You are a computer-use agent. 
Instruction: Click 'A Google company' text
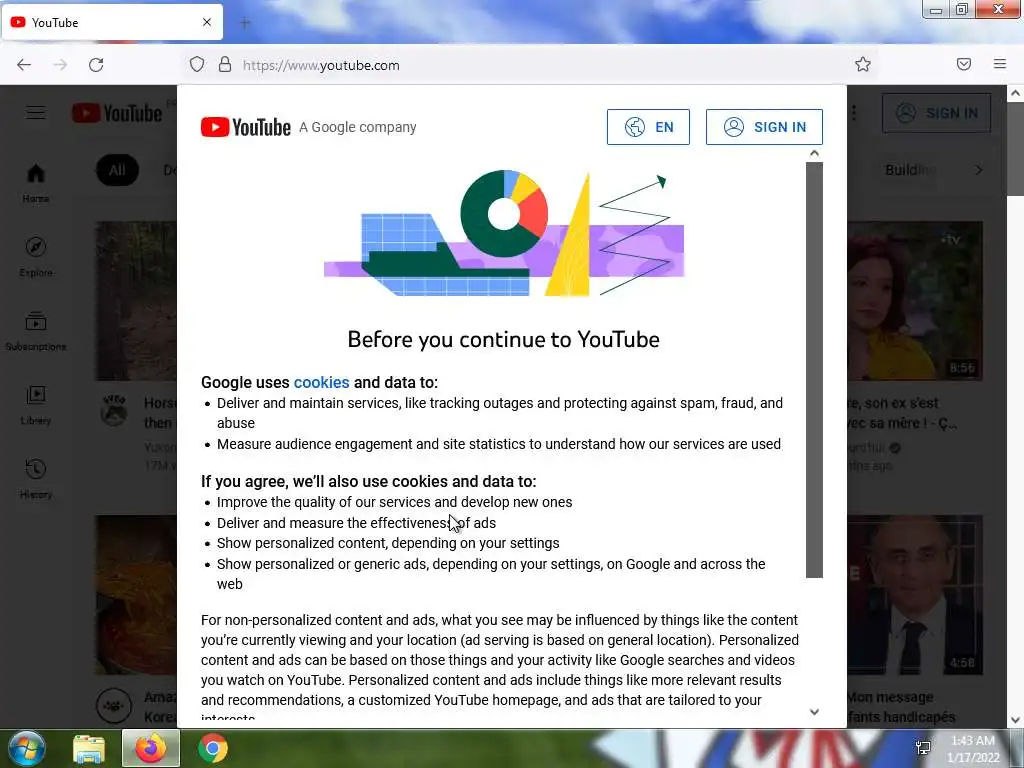[x=358, y=127]
